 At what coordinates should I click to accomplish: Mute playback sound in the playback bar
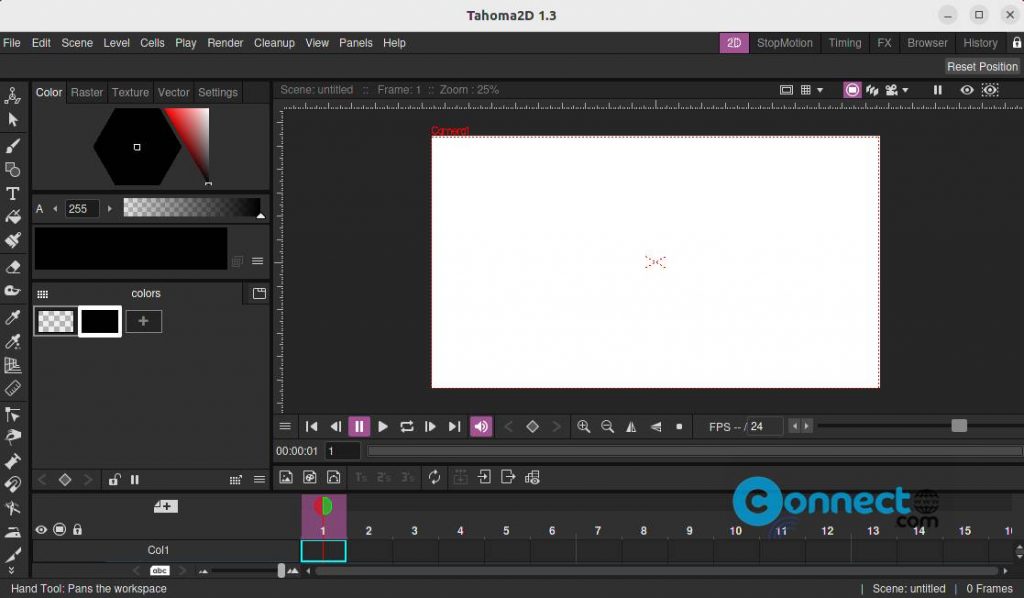(x=480, y=426)
